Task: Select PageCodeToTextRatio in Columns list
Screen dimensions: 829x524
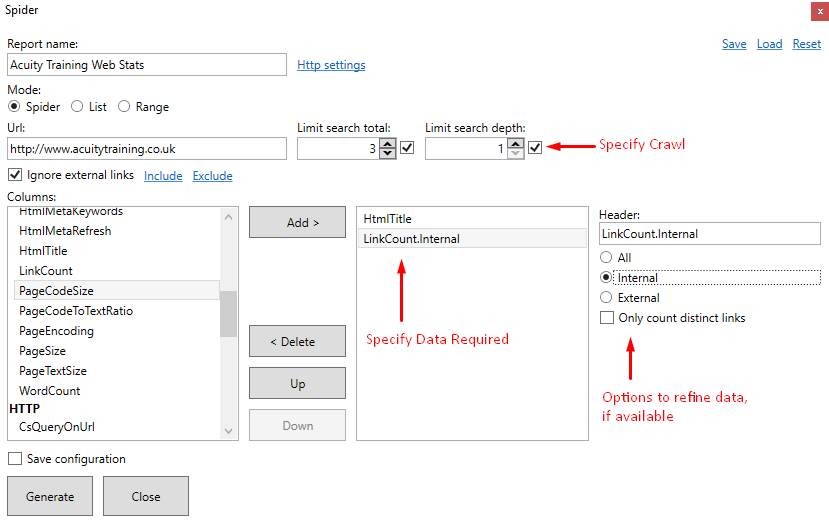Action: [x=117, y=310]
